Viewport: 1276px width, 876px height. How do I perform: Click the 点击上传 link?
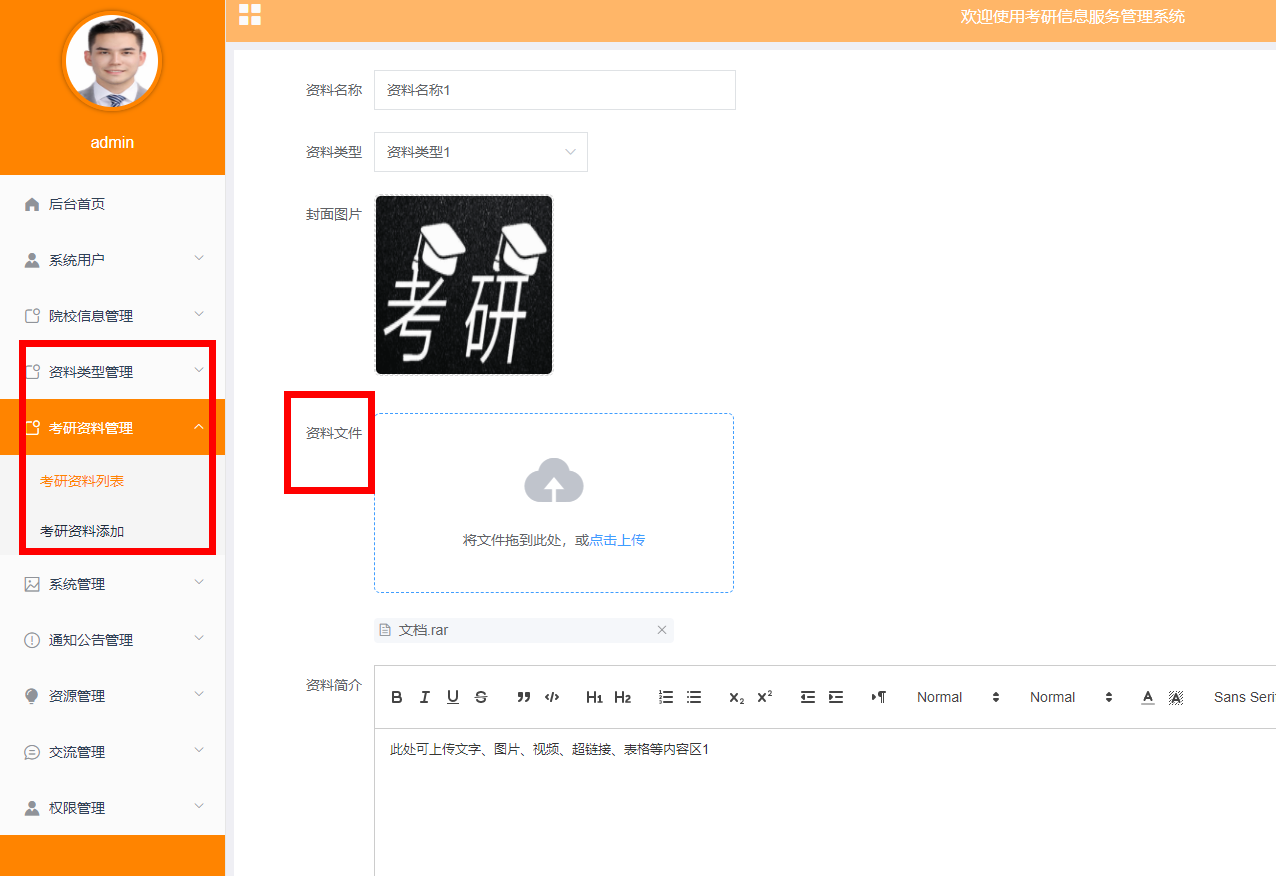tap(617, 540)
